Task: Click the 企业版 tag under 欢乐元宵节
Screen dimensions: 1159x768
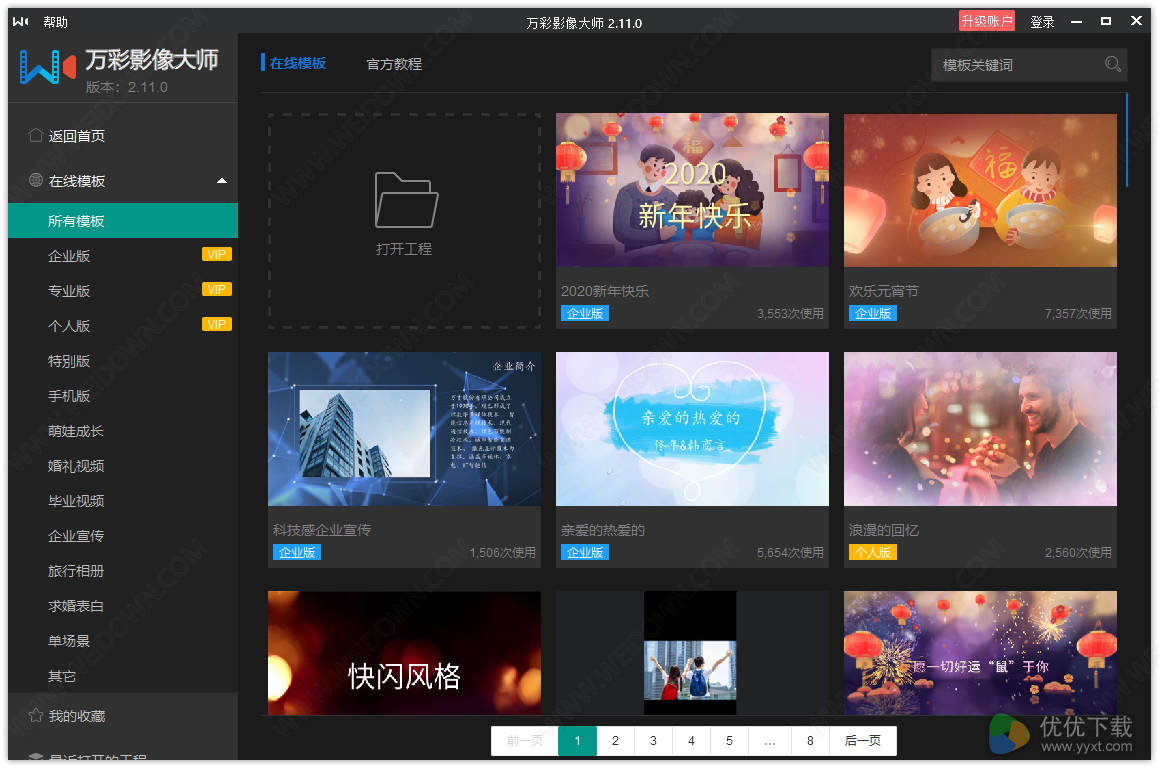Action: [x=872, y=313]
